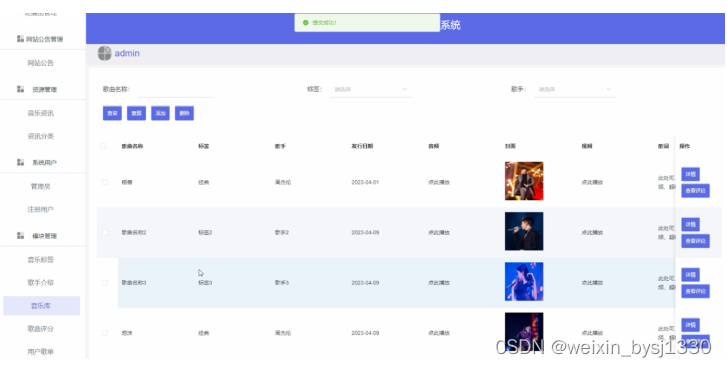Expand the 模块管理 sidebar group

point(43,235)
